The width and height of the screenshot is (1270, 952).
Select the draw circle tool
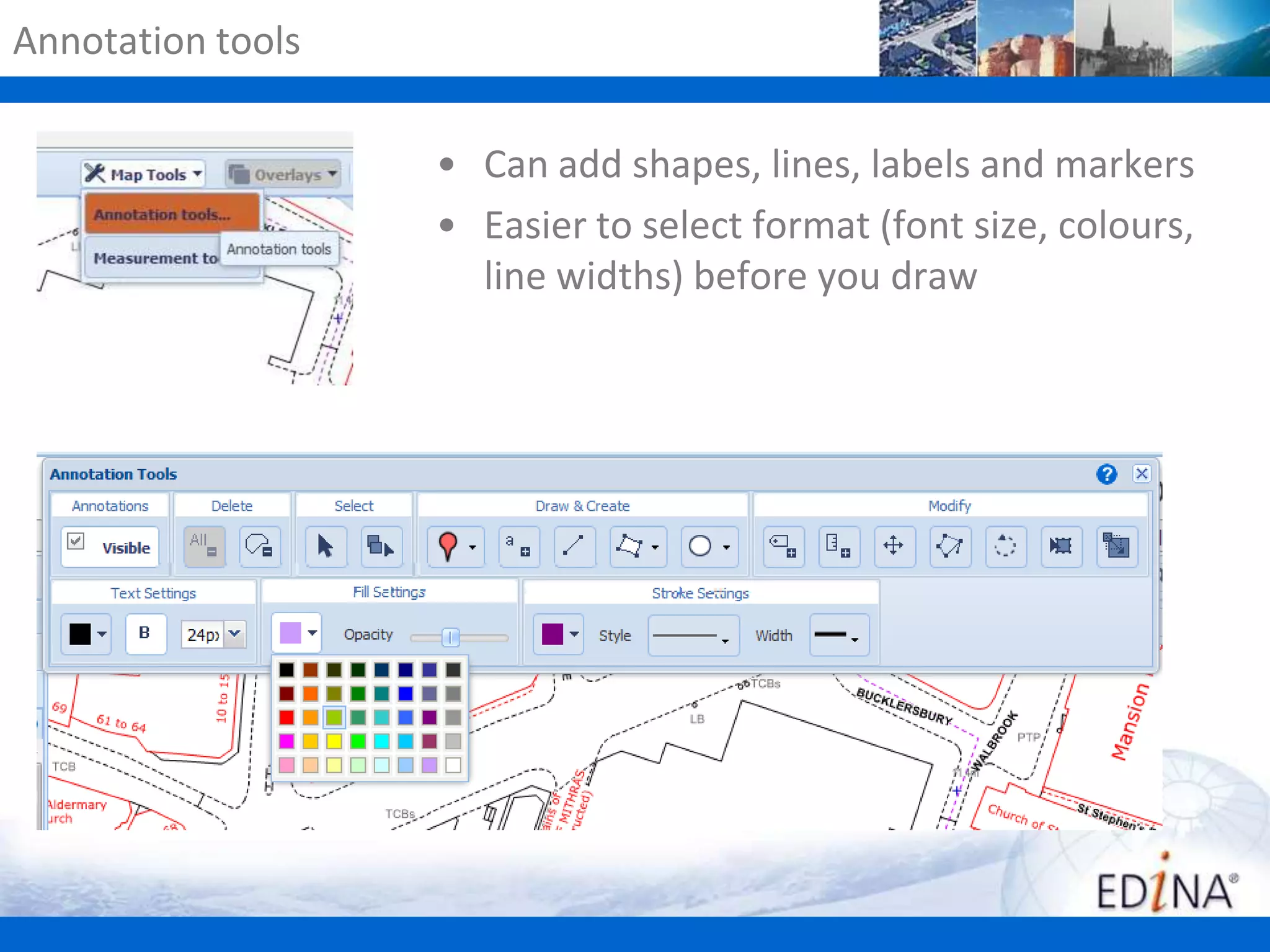700,546
